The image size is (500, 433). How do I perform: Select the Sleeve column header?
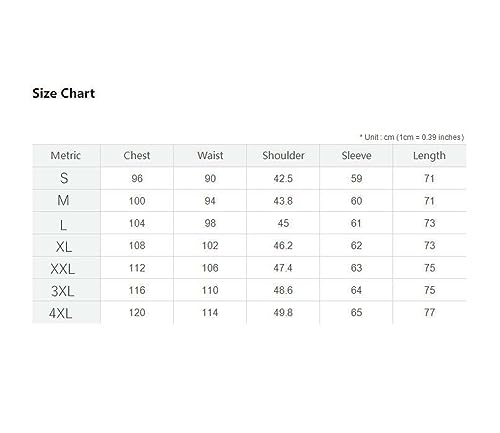[x=356, y=155]
